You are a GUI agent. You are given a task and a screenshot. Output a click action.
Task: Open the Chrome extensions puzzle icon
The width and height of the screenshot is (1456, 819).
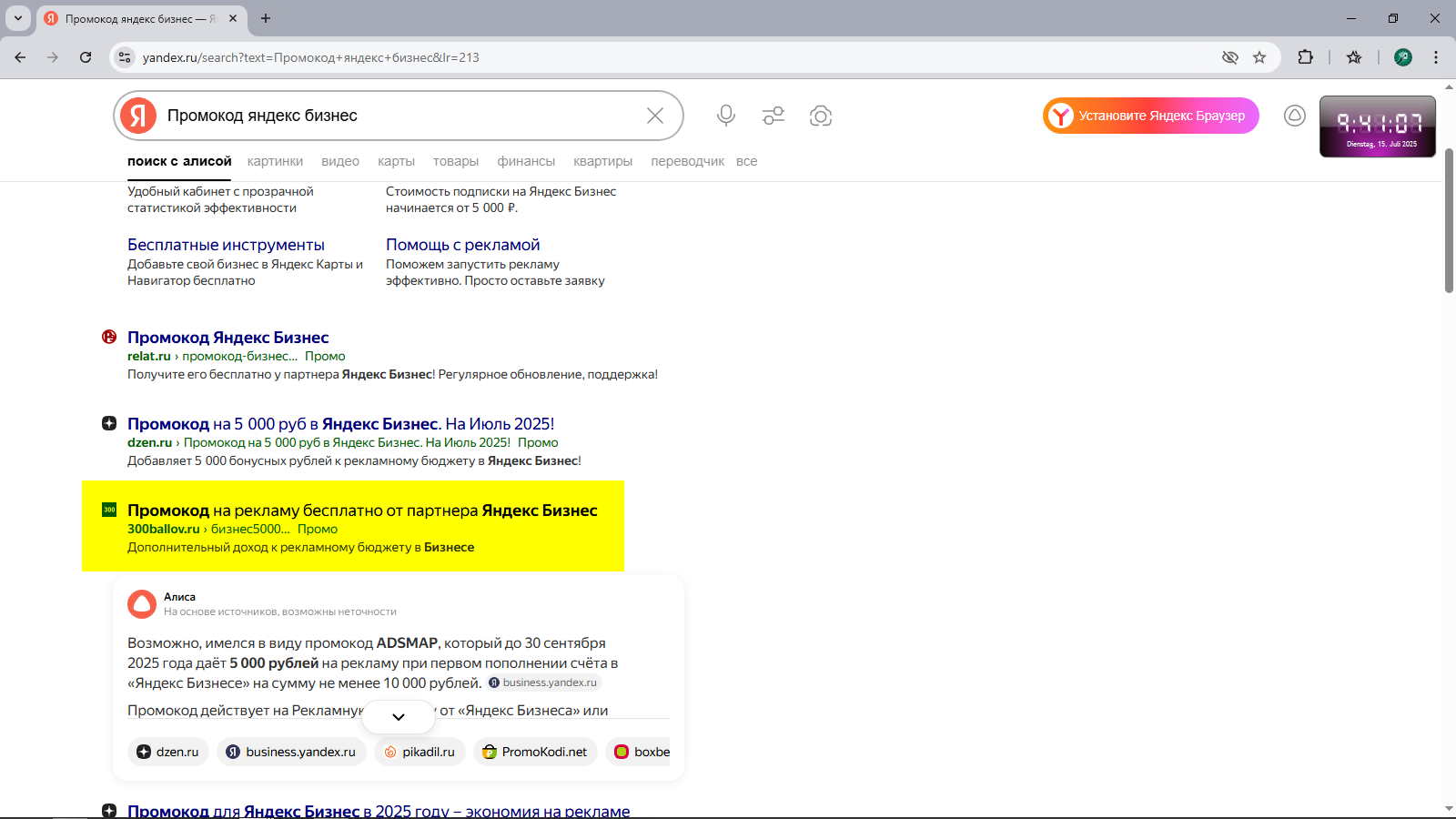coord(1305,57)
